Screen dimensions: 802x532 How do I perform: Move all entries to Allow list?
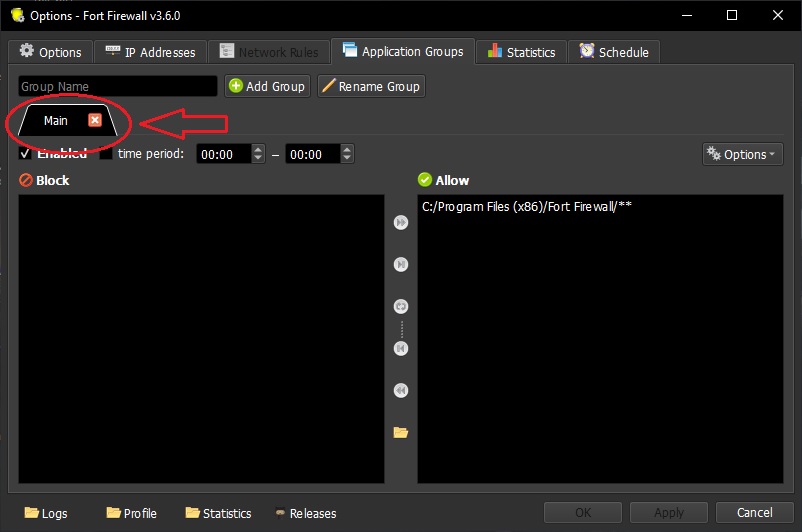tap(401, 223)
